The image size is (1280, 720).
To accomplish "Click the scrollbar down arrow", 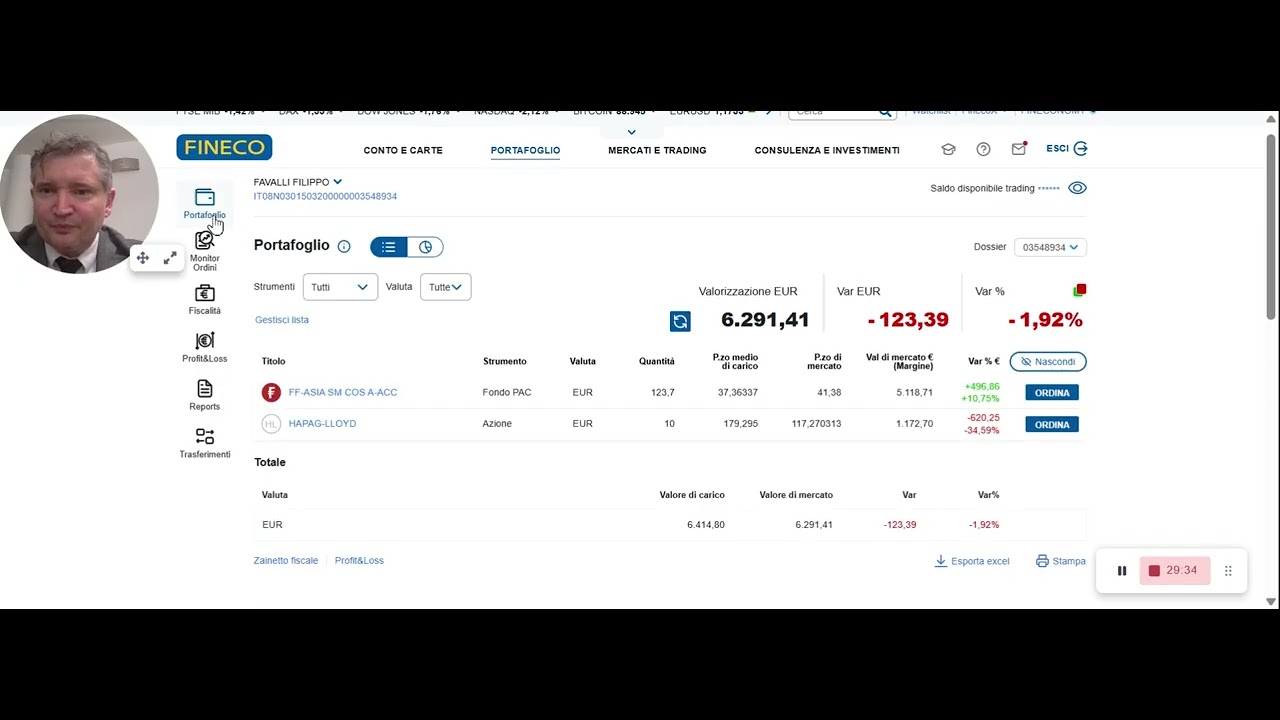I will 1271,602.
